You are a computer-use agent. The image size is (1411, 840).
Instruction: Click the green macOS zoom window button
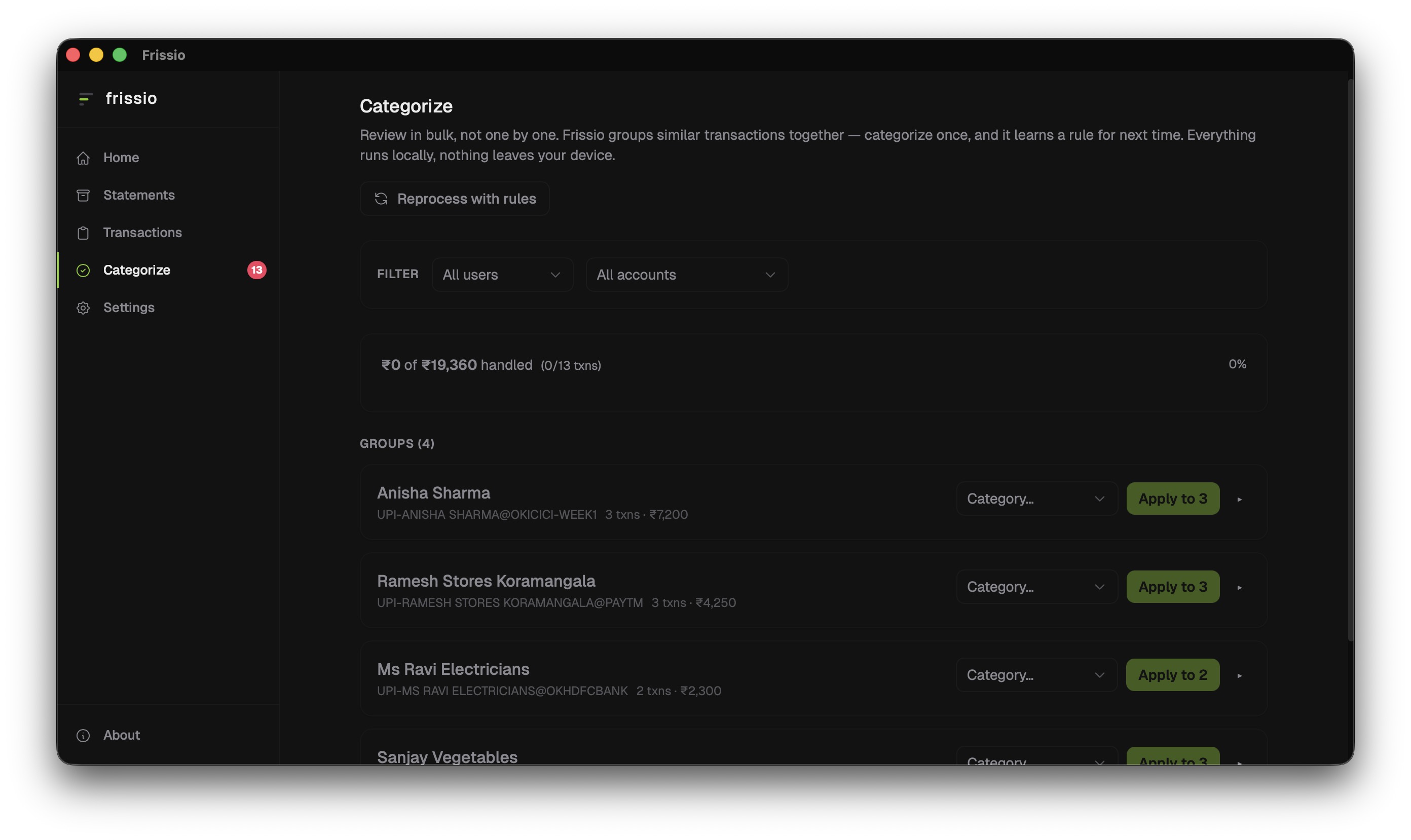(x=120, y=55)
